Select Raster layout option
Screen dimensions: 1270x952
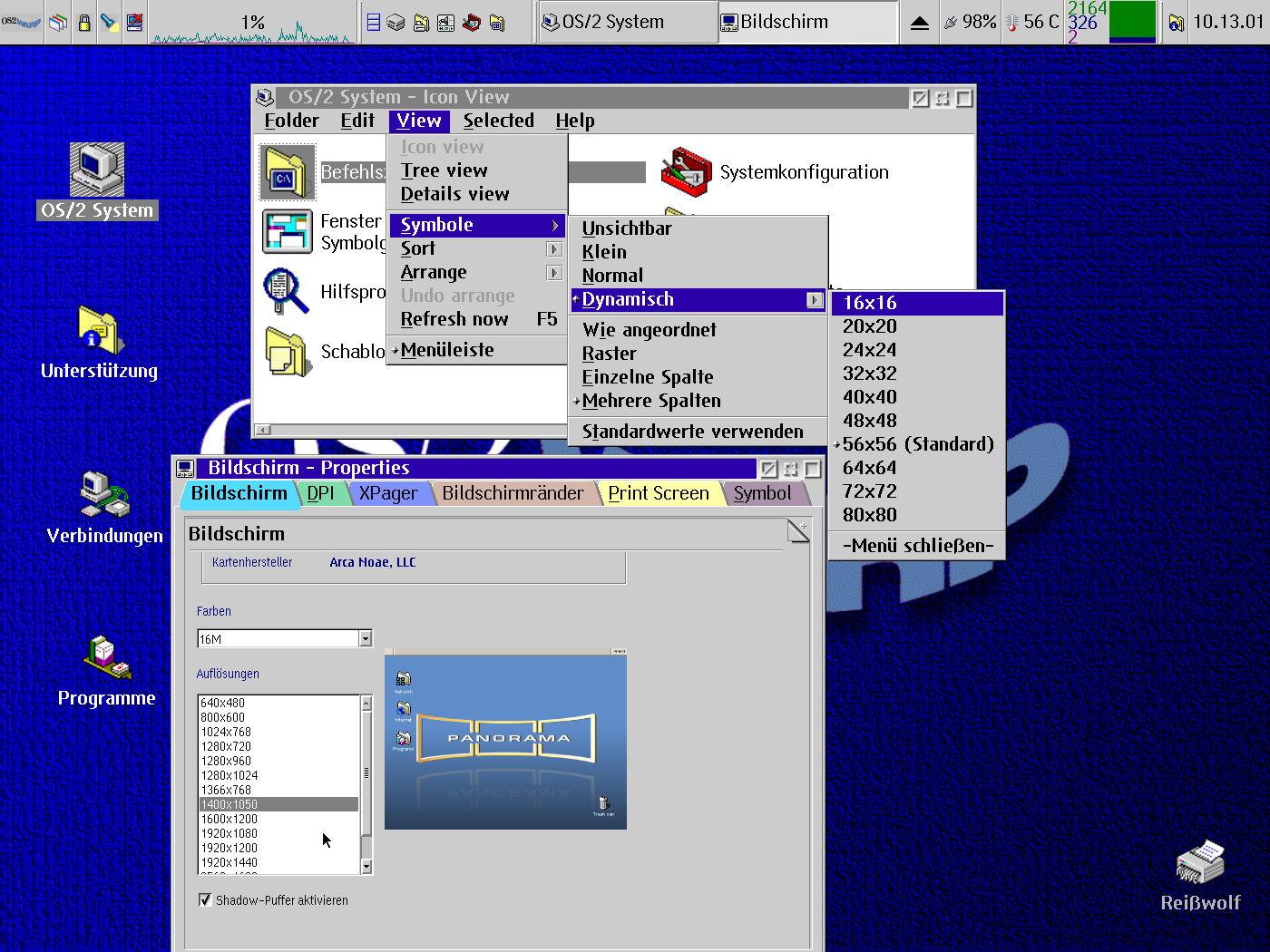[698, 354]
